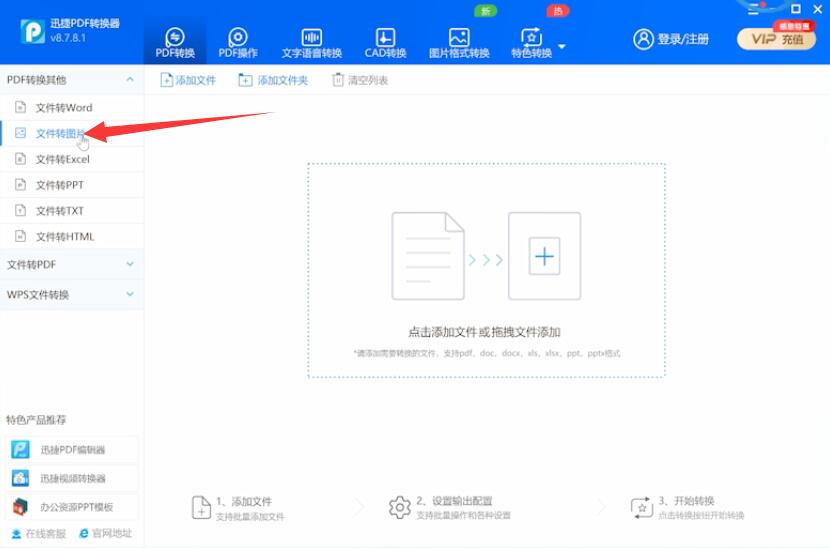Image resolution: width=830 pixels, height=548 pixels.
Task: Open the 特色转换 tab
Action: click(531, 43)
